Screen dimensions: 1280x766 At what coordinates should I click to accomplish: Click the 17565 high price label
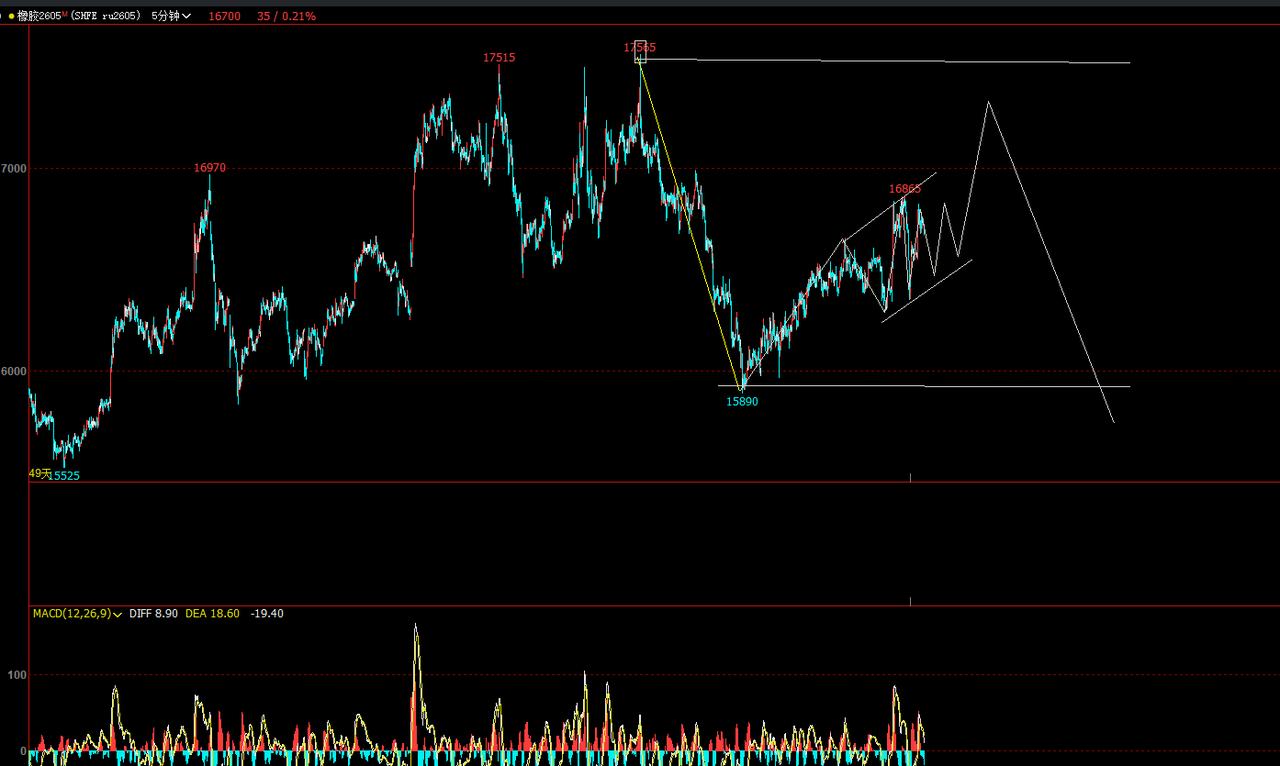pyautogui.click(x=640, y=47)
